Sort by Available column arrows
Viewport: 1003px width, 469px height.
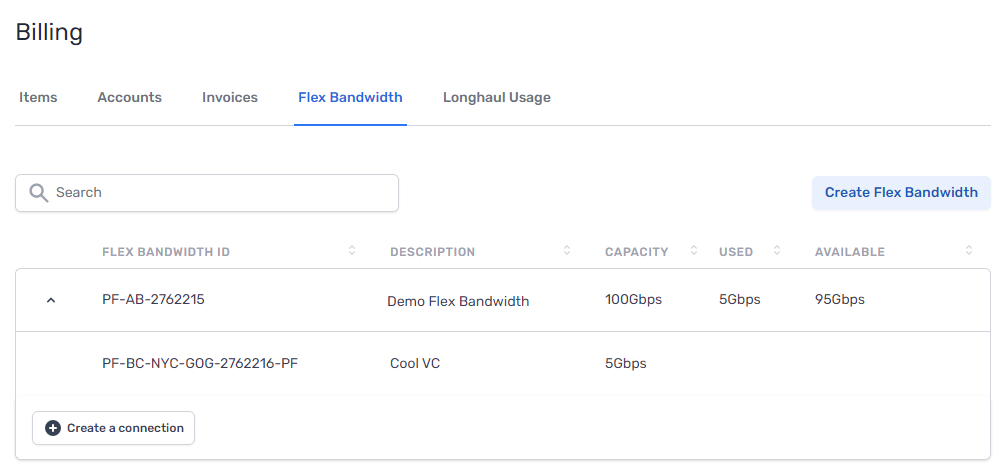coord(969,251)
